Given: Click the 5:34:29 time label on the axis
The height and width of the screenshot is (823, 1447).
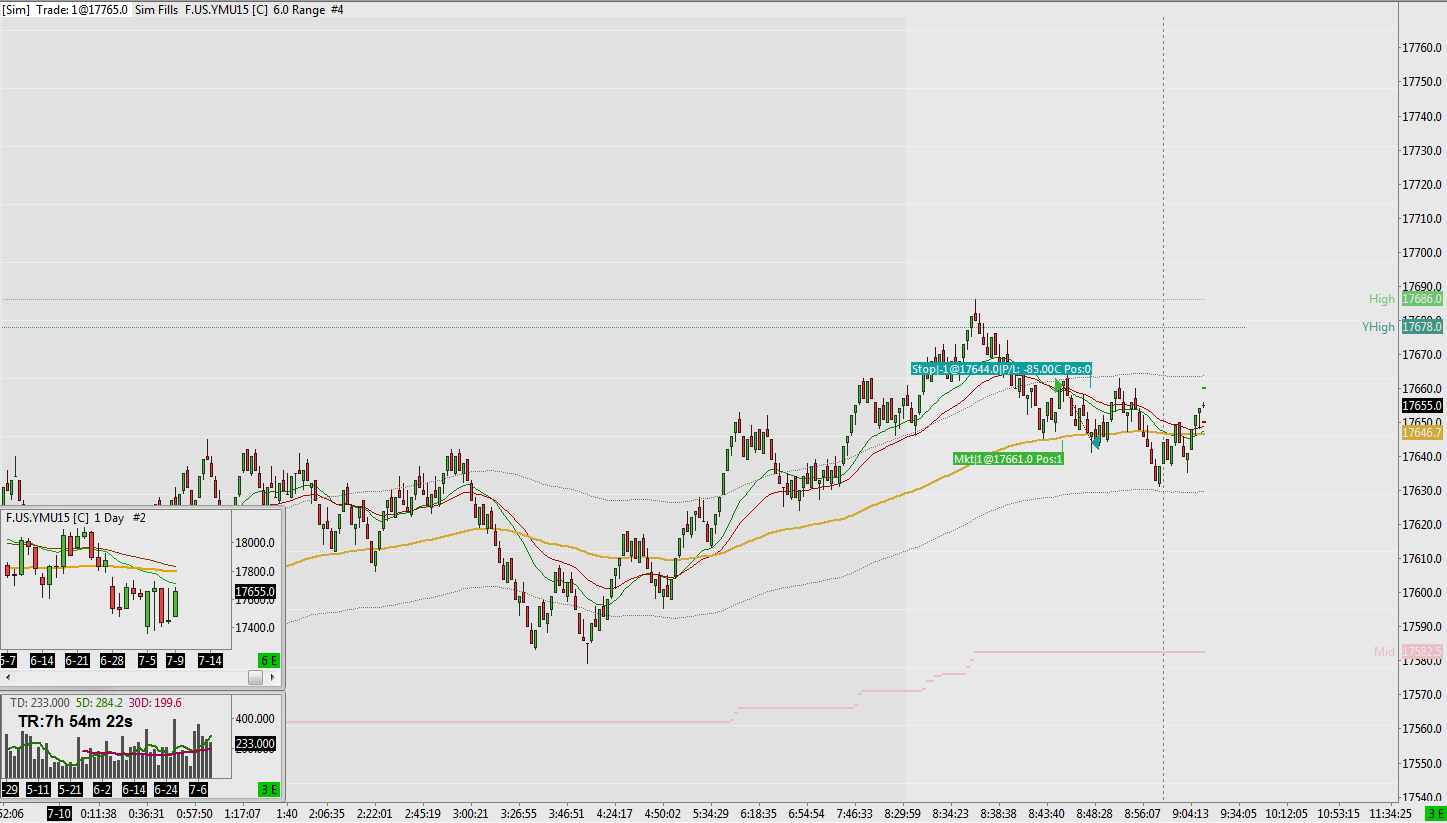Looking at the screenshot, I should [x=709, y=814].
